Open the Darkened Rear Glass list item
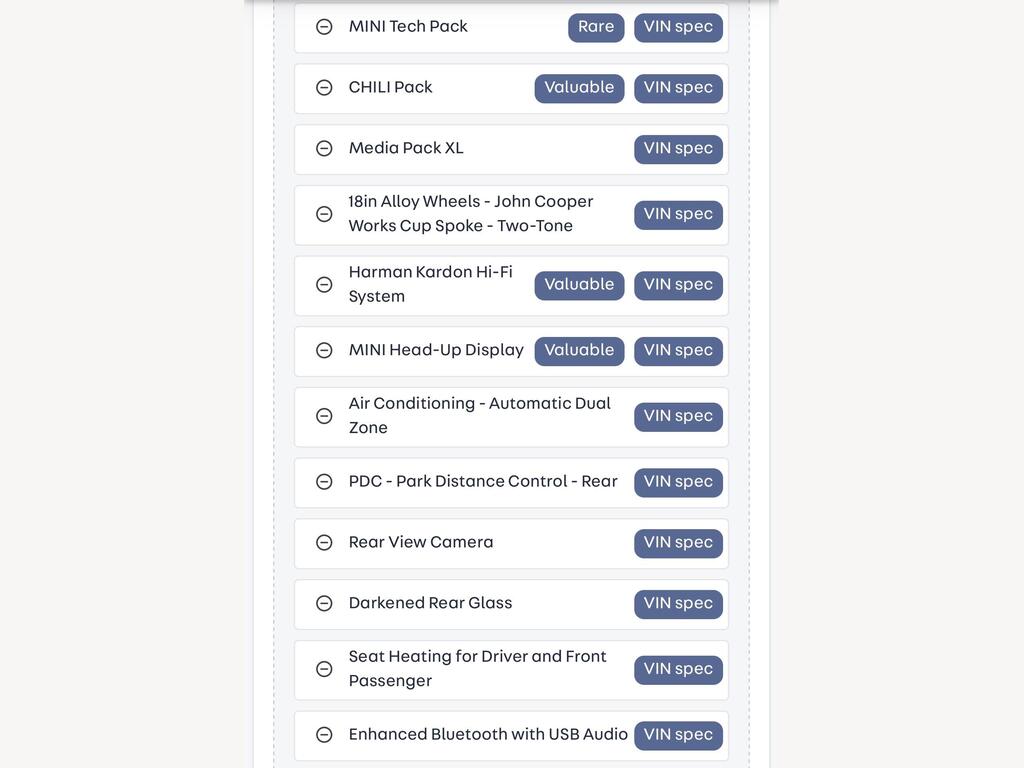1024x768 pixels. point(511,604)
